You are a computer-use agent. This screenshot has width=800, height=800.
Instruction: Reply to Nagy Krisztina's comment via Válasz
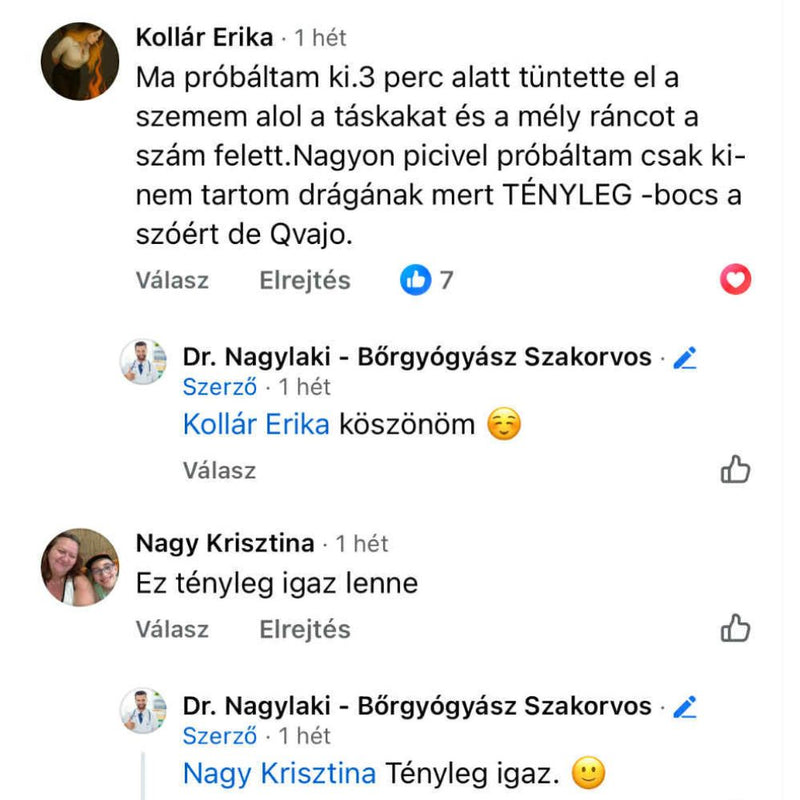[172, 630]
